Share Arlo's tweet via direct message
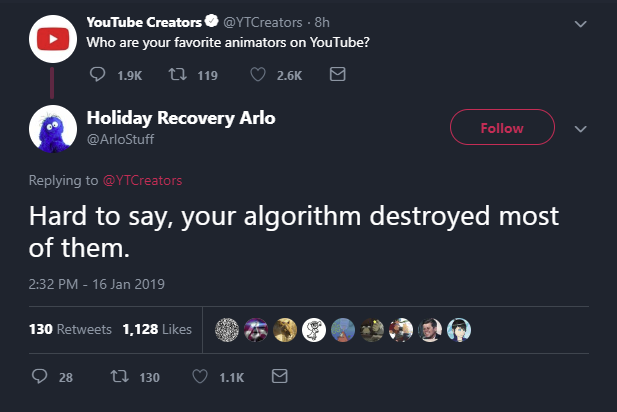 tap(280, 378)
